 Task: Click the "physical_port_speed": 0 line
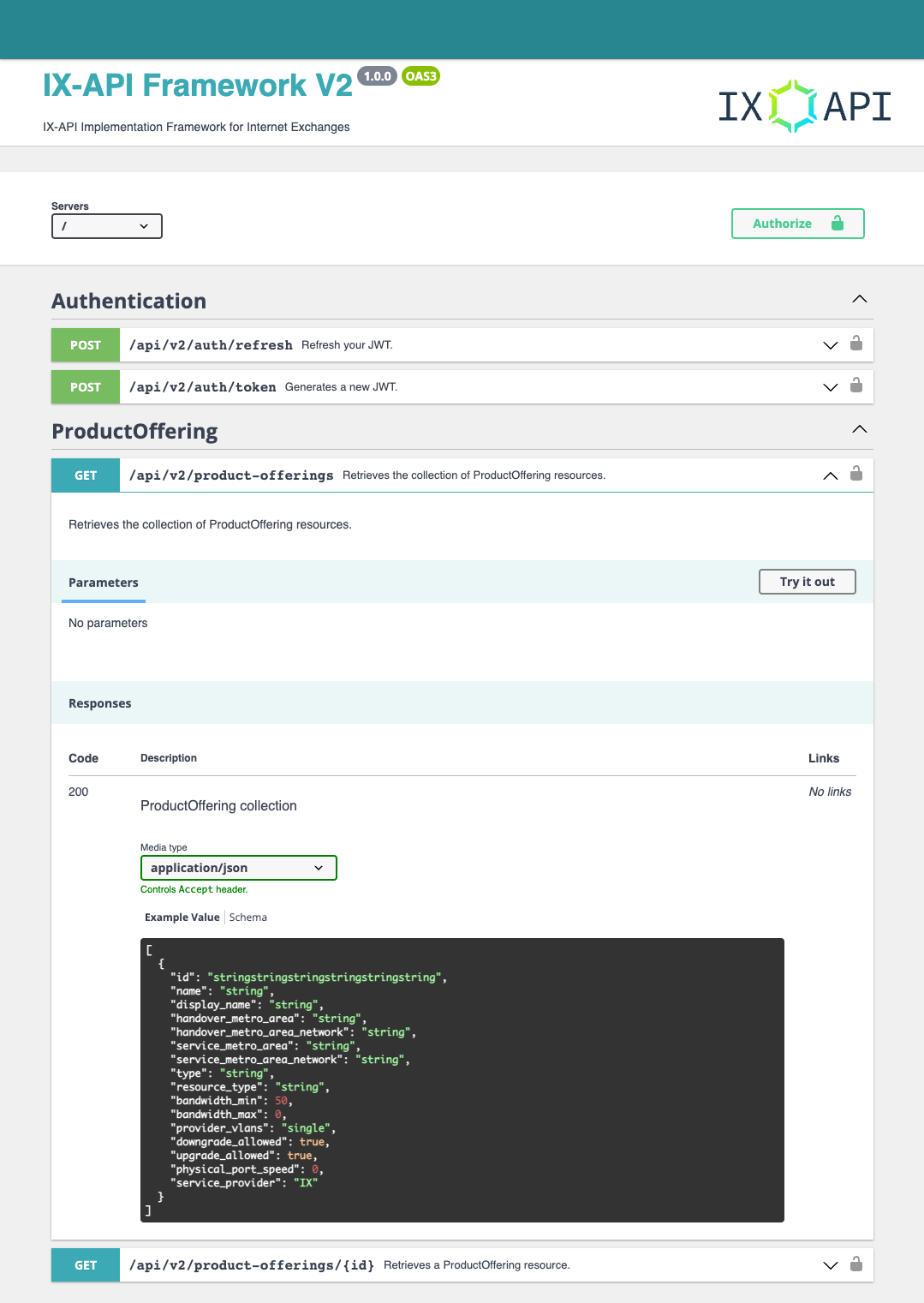(x=247, y=1169)
